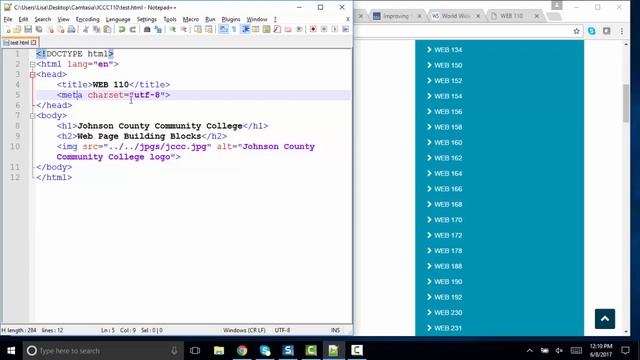This screenshot has height=360, width=640.
Task: Click the taskbar search box
Action: [103, 351]
